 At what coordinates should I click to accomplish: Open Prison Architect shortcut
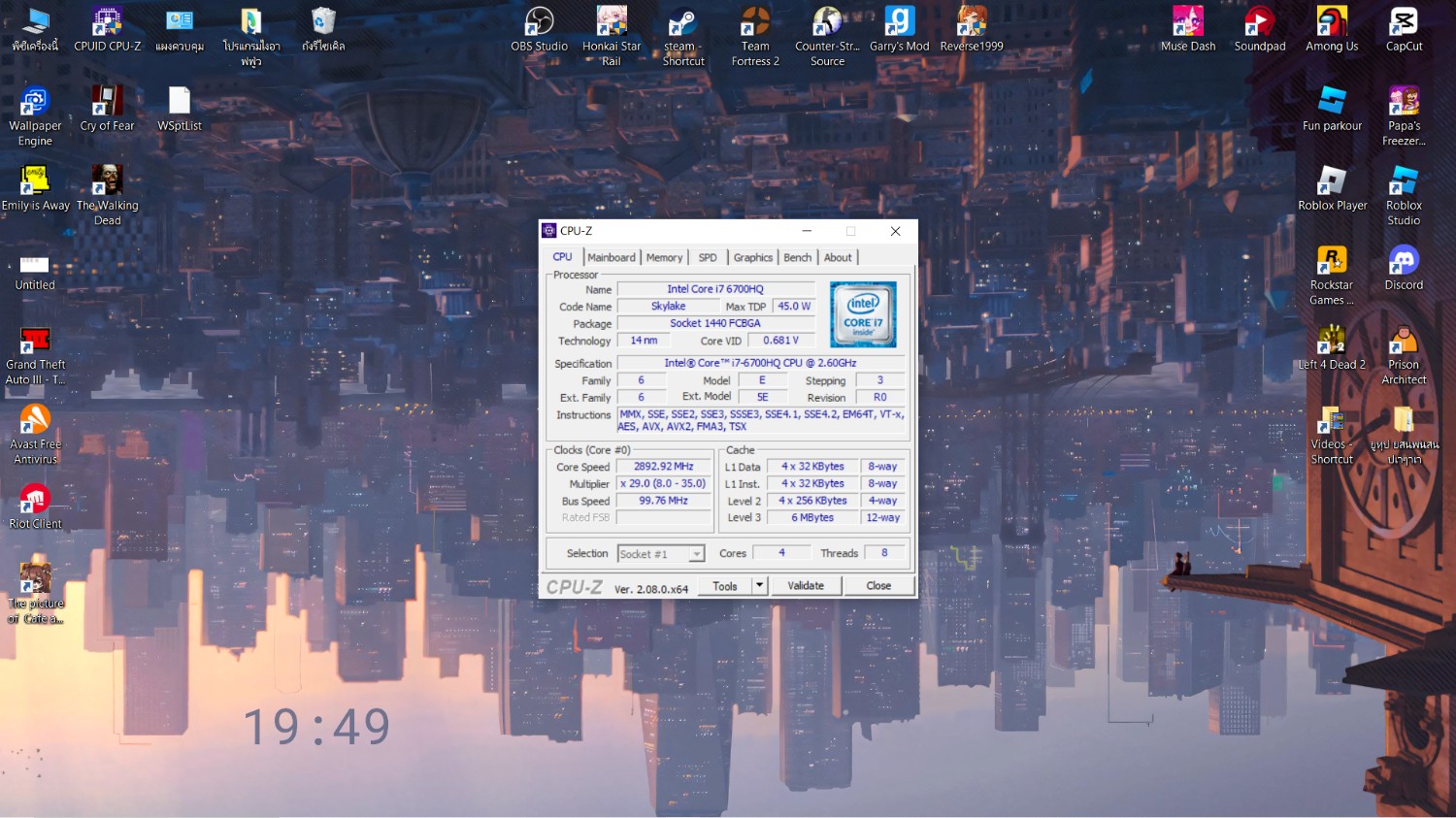click(x=1404, y=354)
